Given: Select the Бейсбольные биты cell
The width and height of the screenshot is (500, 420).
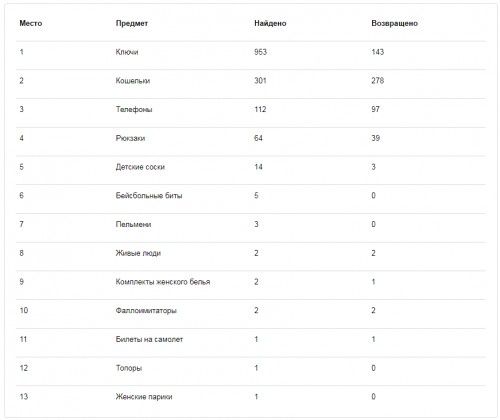Looking at the screenshot, I should pyautogui.click(x=149, y=196).
